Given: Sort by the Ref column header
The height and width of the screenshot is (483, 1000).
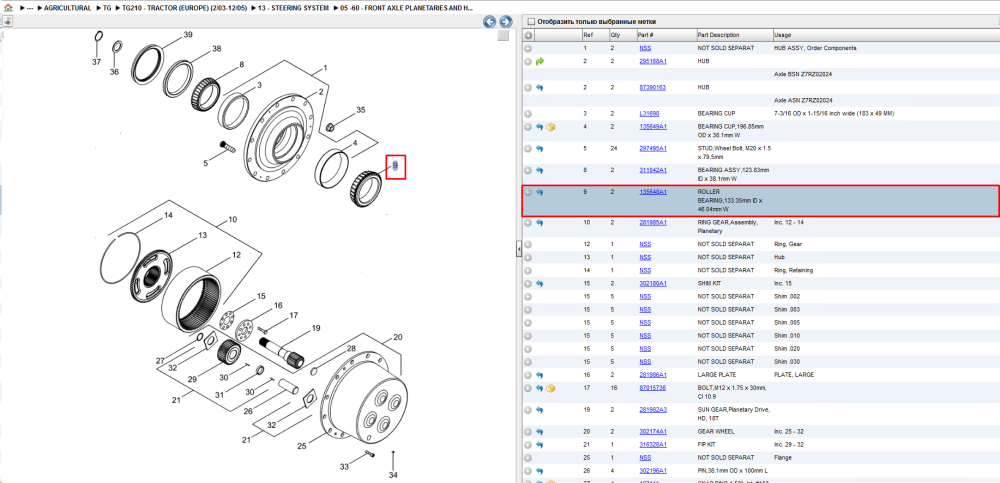Looking at the screenshot, I should pos(587,35).
